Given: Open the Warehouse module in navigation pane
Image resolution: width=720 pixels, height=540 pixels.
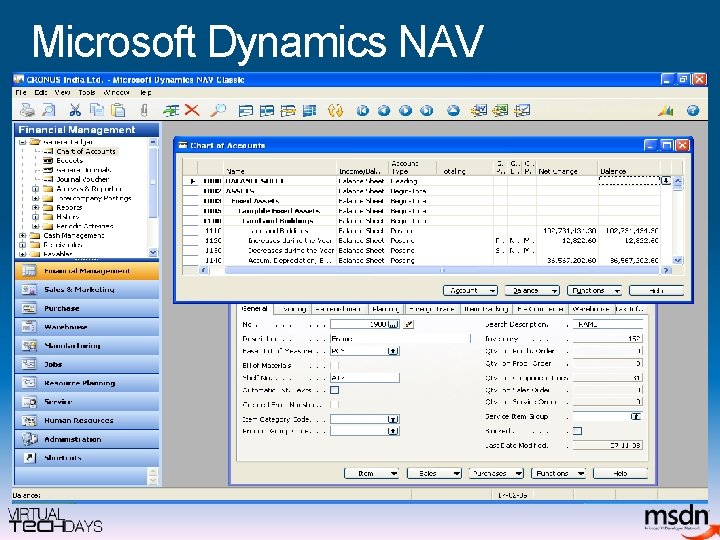Looking at the screenshot, I should click(87, 327).
